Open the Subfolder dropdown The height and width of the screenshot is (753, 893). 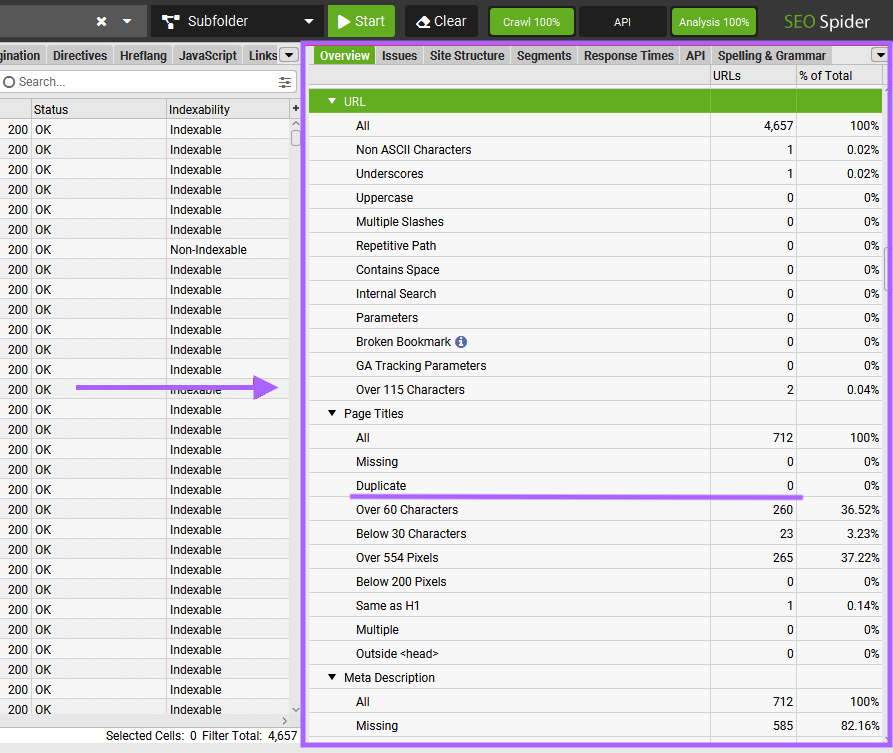point(237,20)
